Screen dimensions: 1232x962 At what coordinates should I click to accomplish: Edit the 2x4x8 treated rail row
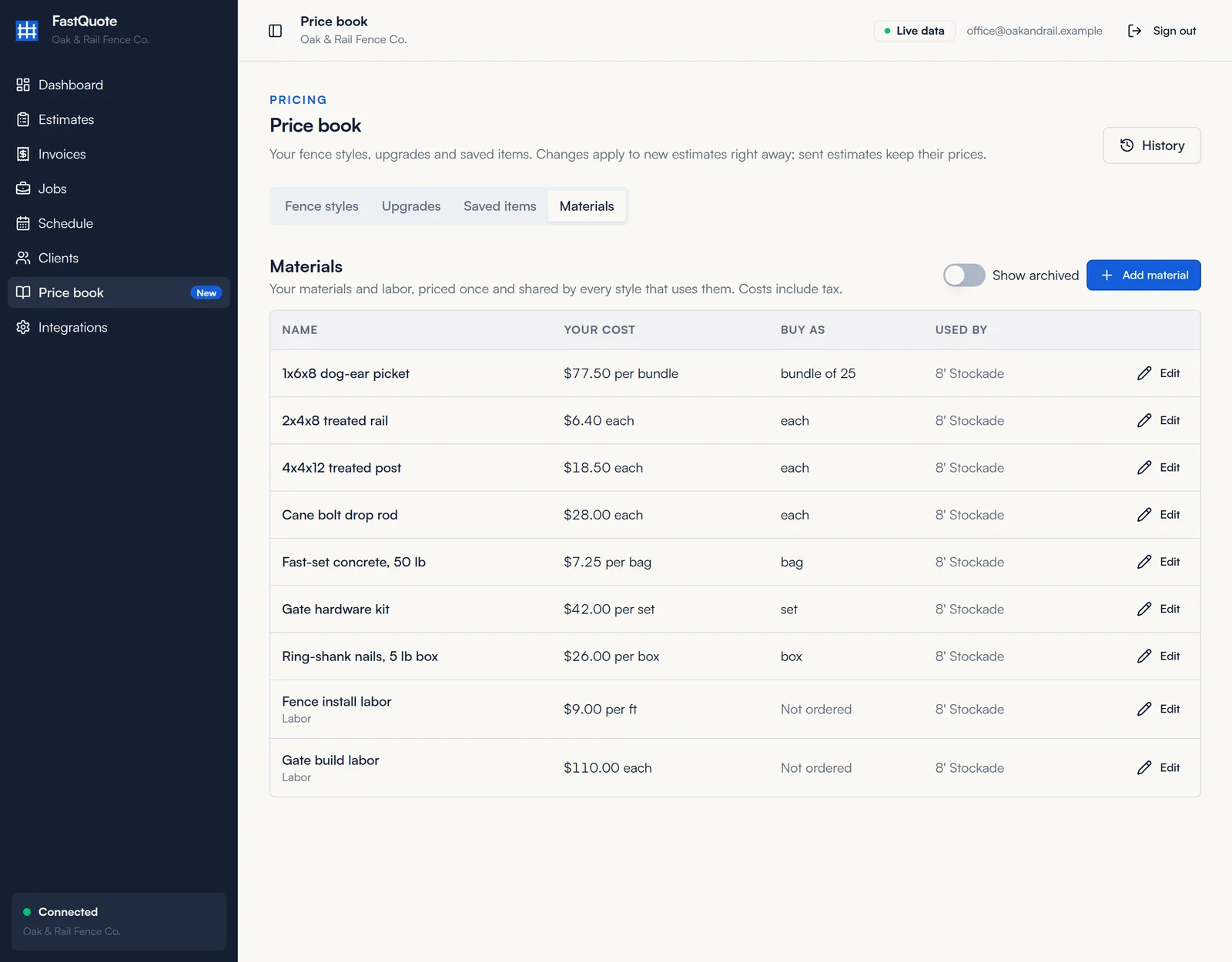point(1158,420)
